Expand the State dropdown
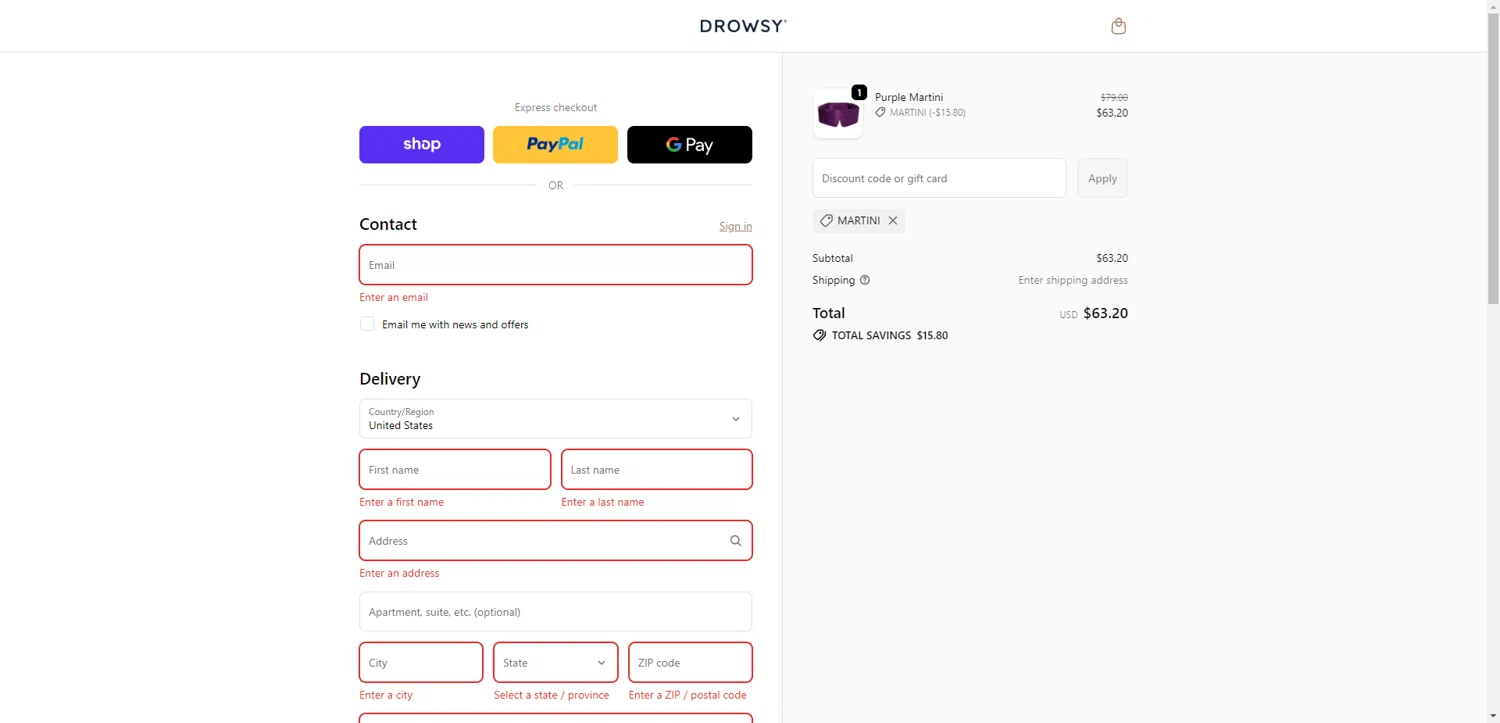 (555, 663)
